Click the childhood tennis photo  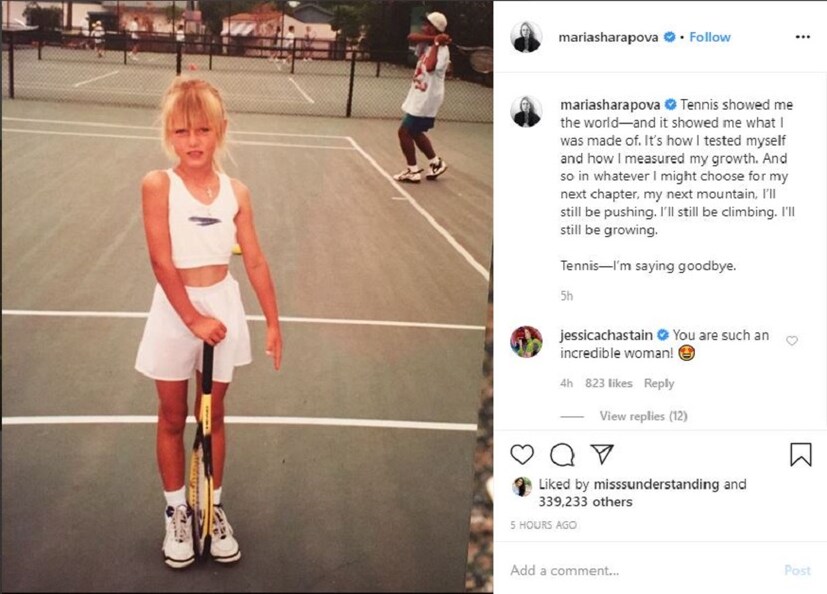(247, 297)
